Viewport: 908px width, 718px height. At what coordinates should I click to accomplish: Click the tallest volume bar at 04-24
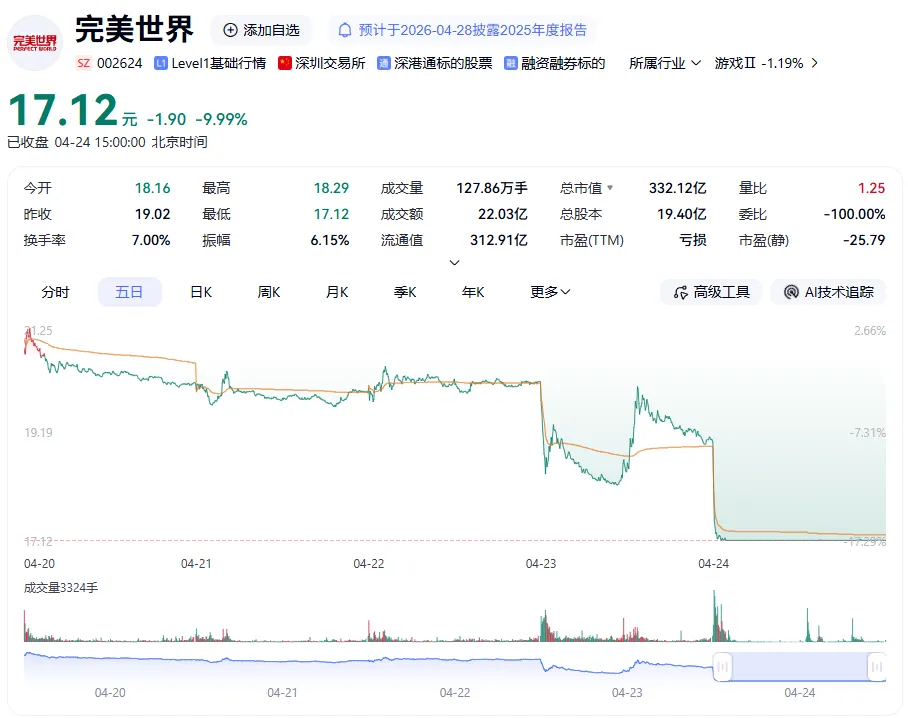click(x=714, y=616)
